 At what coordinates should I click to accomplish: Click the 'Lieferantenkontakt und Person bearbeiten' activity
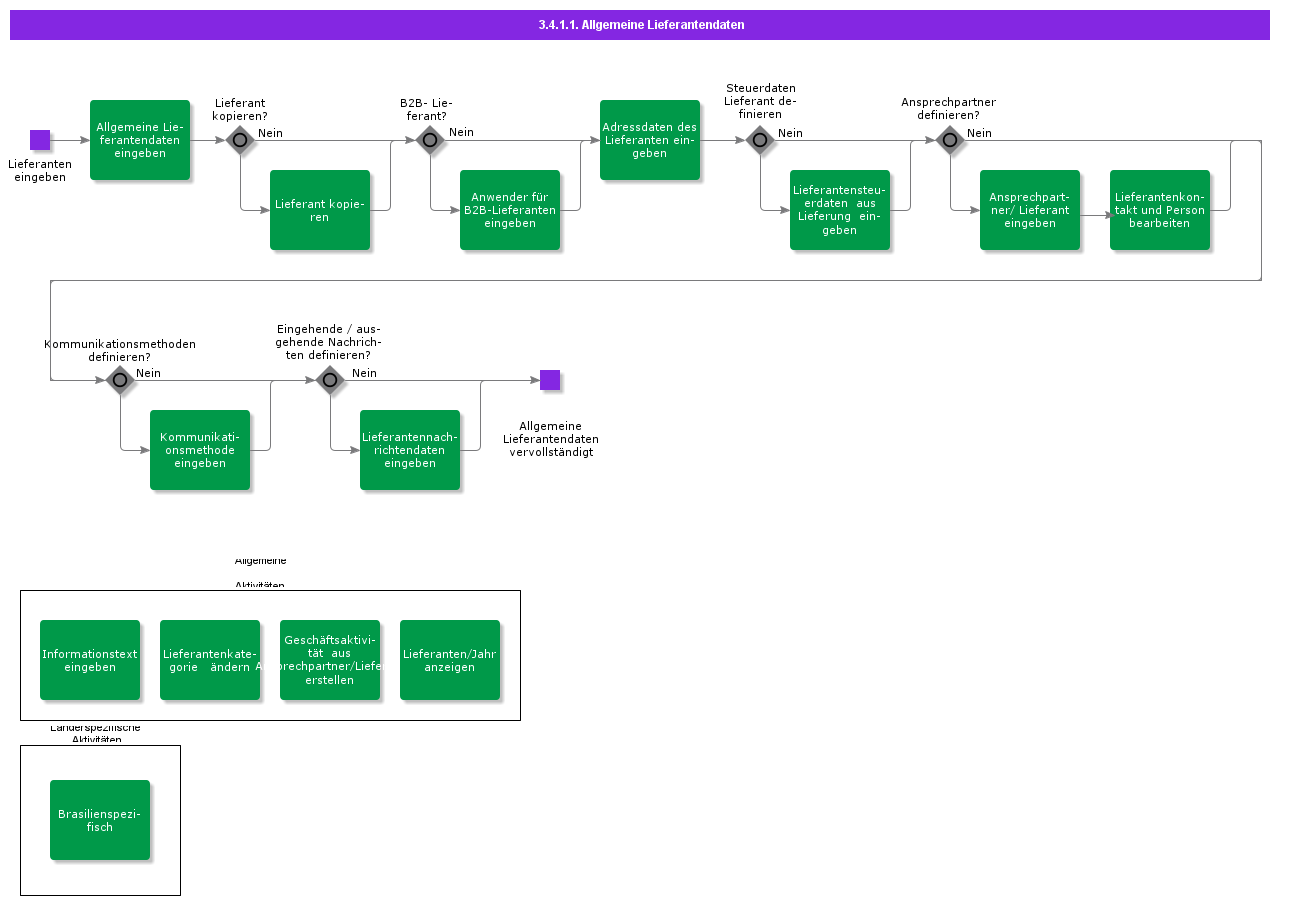click(x=1160, y=210)
